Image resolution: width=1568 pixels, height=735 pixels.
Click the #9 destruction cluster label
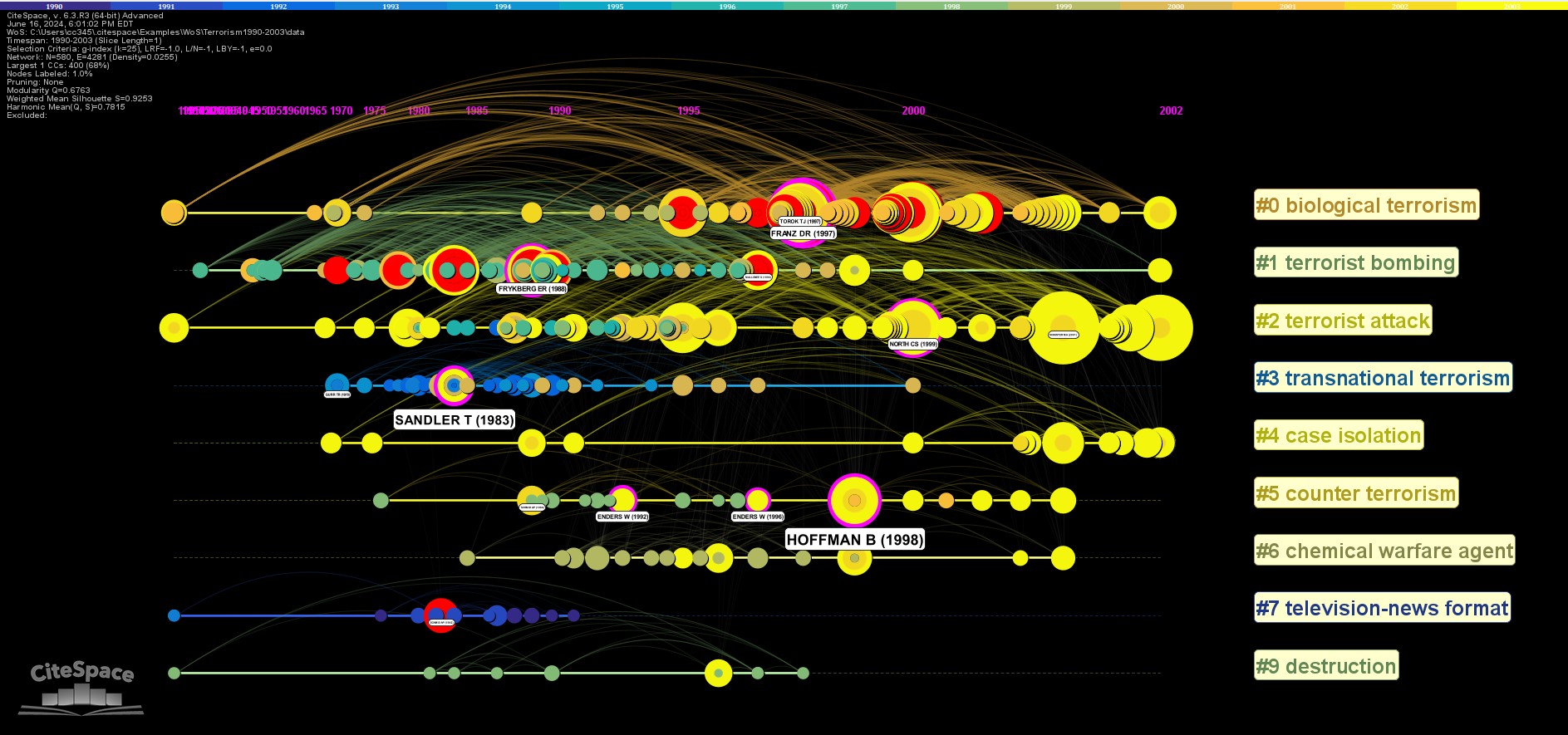(x=1325, y=666)
